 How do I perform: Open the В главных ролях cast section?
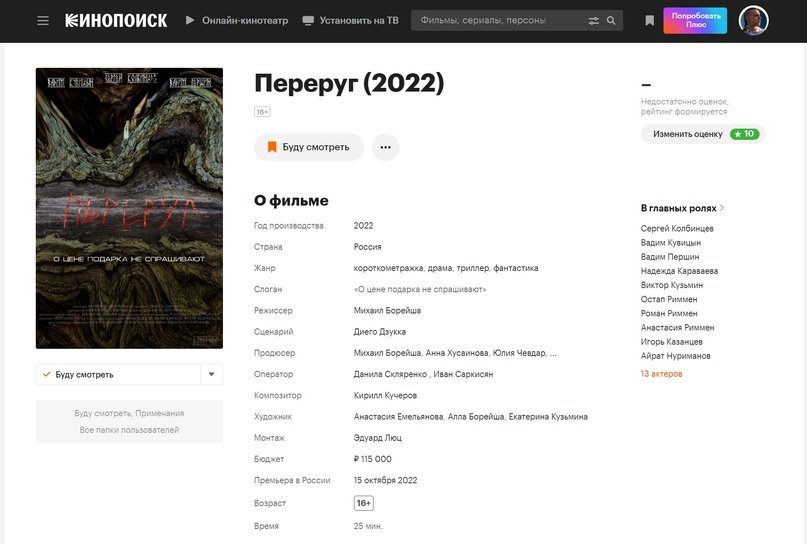coord(682,208)
